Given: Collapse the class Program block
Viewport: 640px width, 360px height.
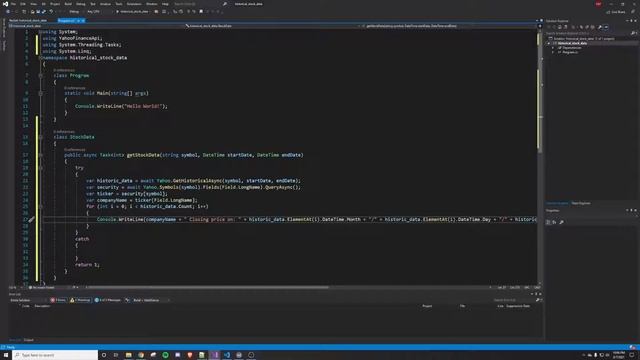Looking at the screenshot, I should click(x=40, y=76).
